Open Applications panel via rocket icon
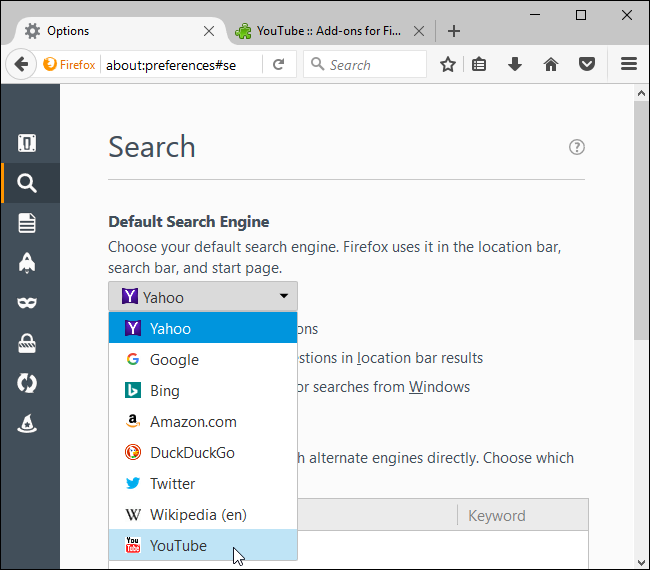 27,263
